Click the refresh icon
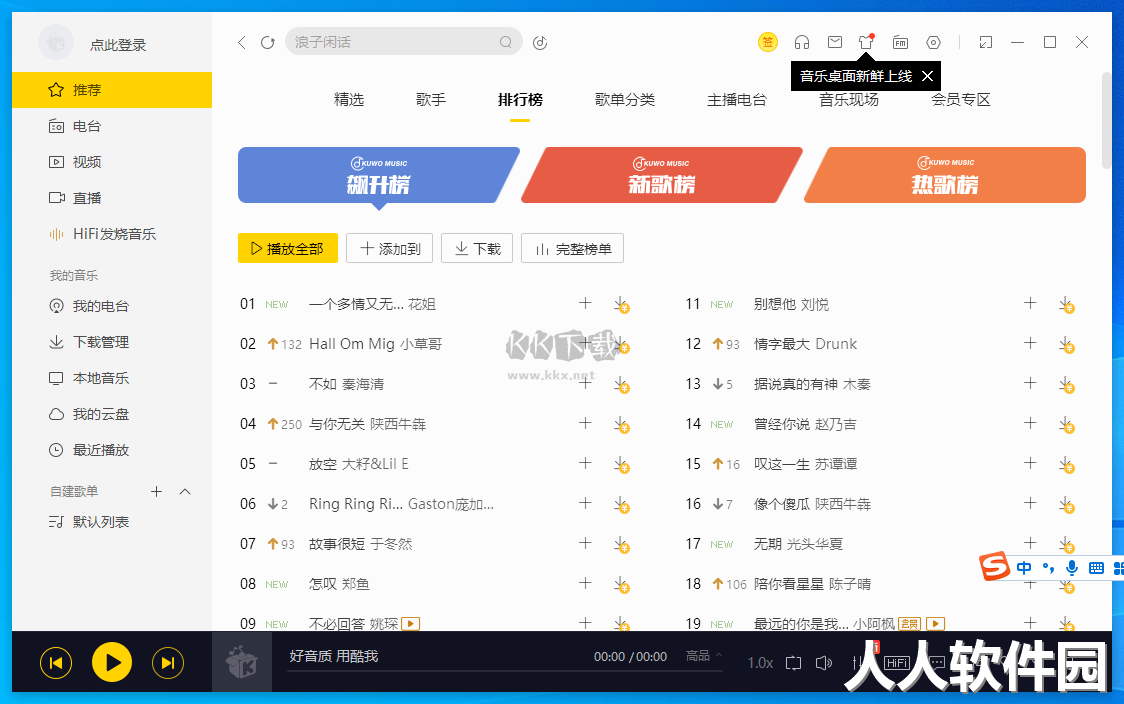The width and height of the screenshot is (1124, 704). click(x=267, y=42)
